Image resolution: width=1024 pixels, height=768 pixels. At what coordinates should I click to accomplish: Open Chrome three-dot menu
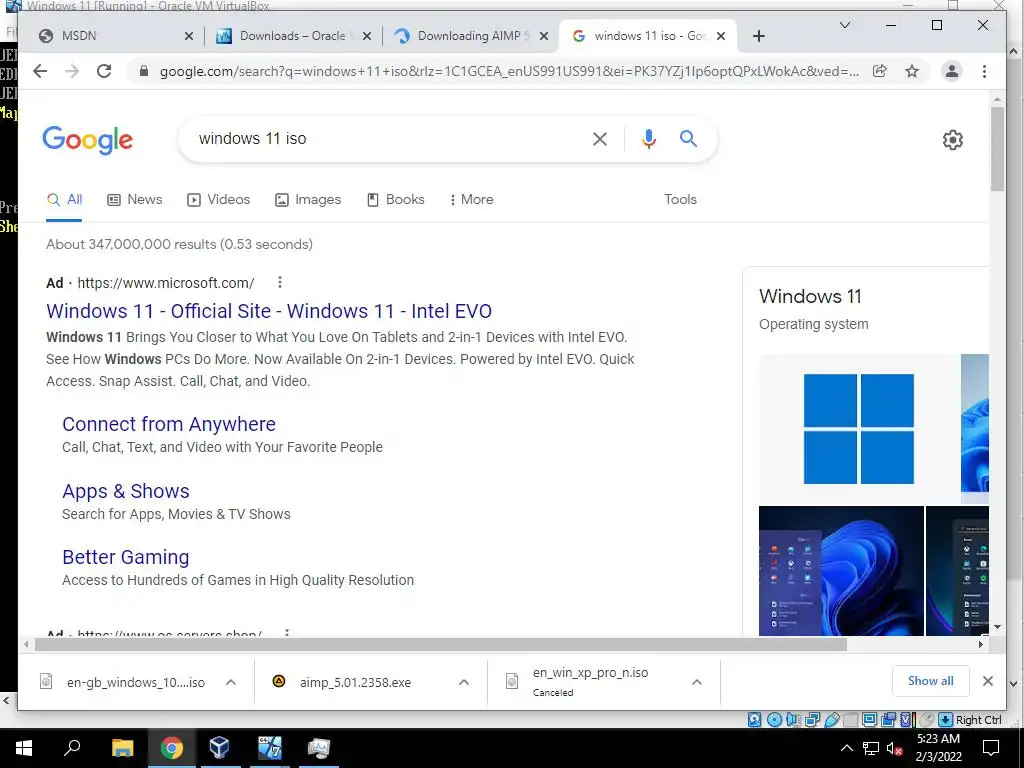[984, 71]
